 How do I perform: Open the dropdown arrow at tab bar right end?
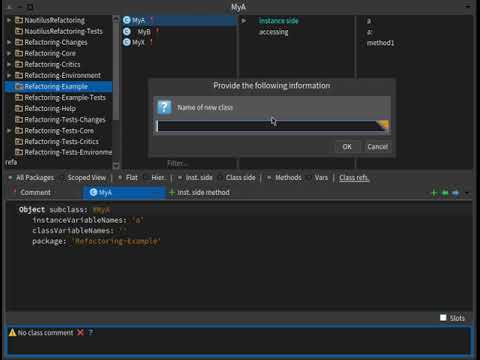pos(467,193)
